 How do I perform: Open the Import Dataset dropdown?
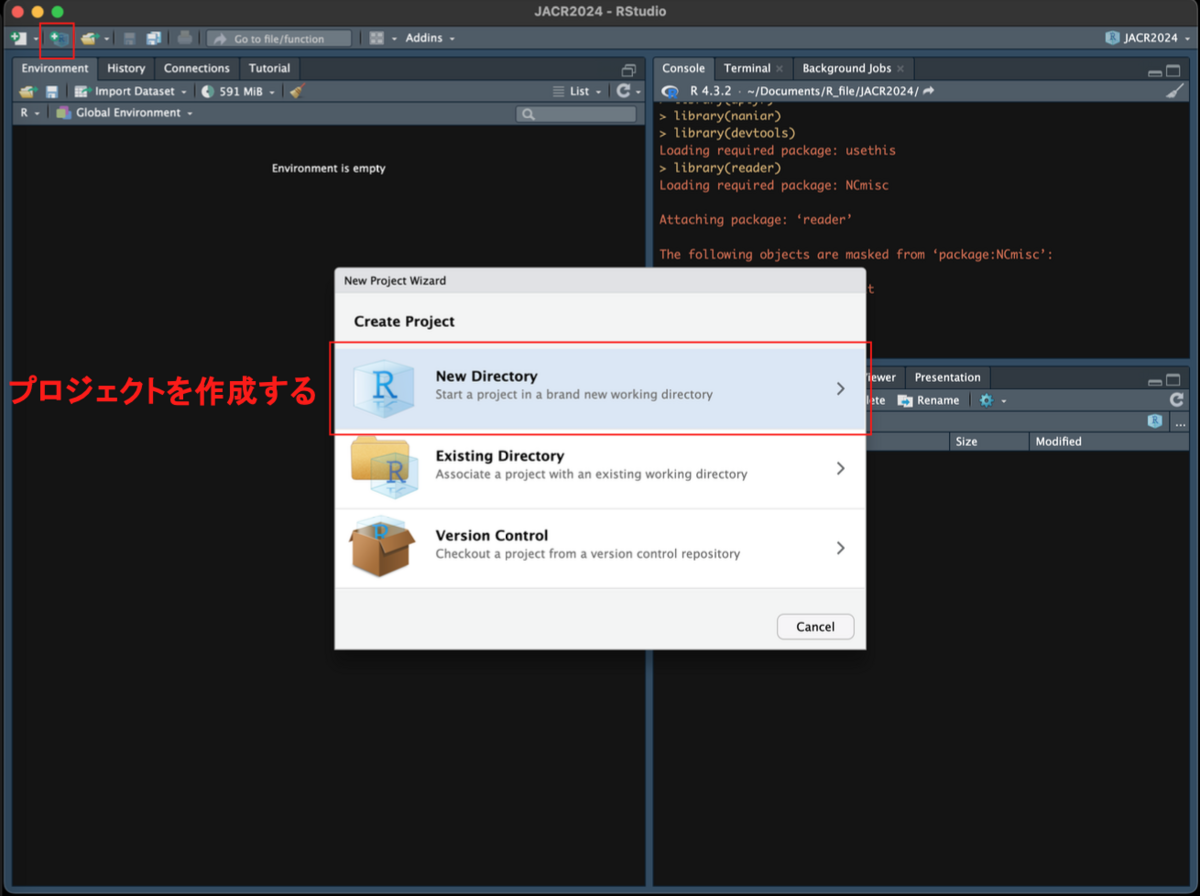coord(131,91)
